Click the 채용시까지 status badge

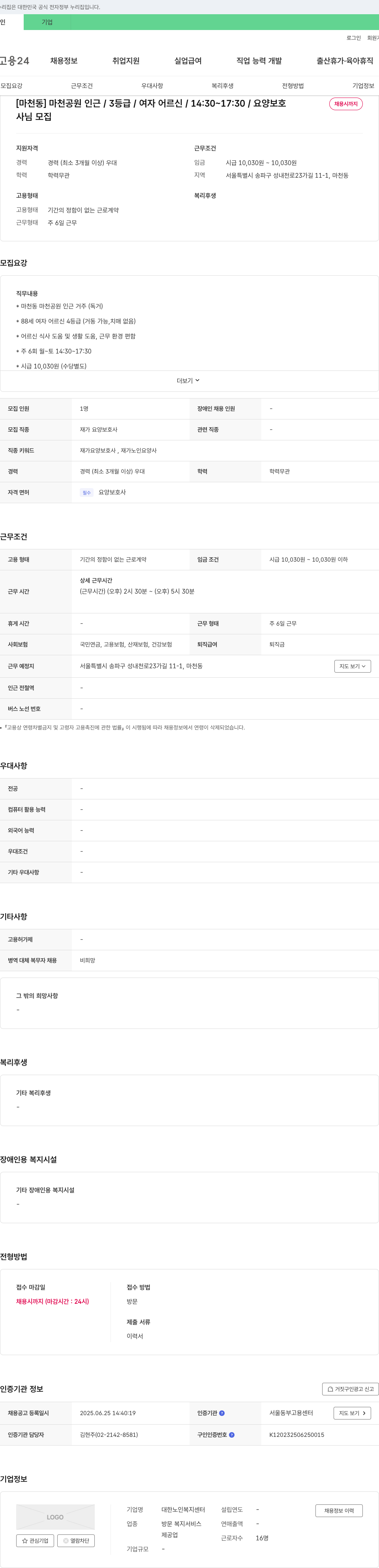point(345,104)
